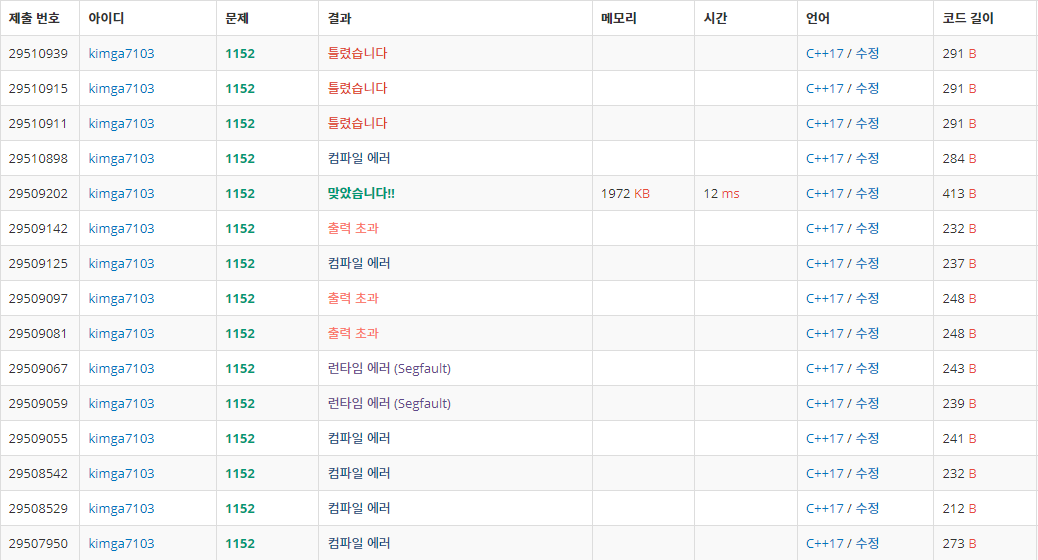The image size is (1038, 560).
Task: Click 수정 link in submission 29509125 row
Action: [867, 264]
